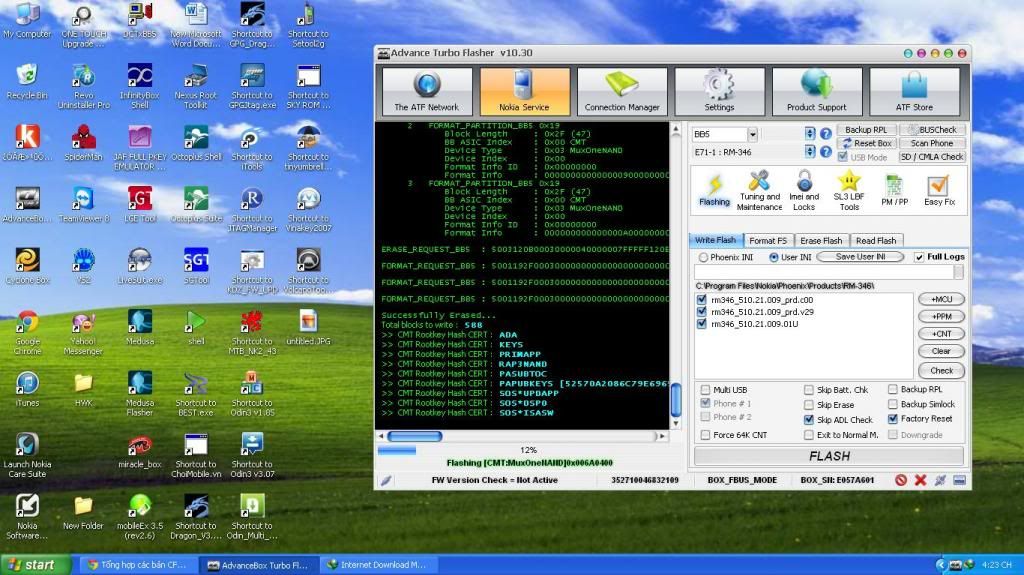
Task: Switch to the Read Flash tab
Action: coord(876,240)
